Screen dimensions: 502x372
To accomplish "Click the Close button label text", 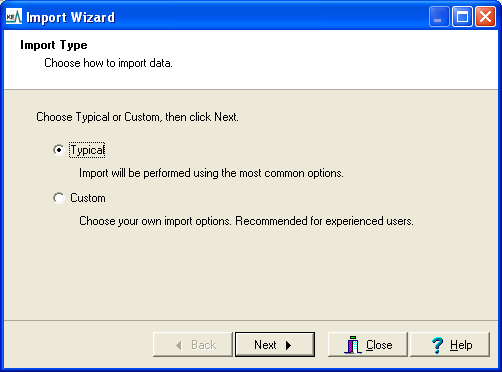I will (x=379, y=345).
